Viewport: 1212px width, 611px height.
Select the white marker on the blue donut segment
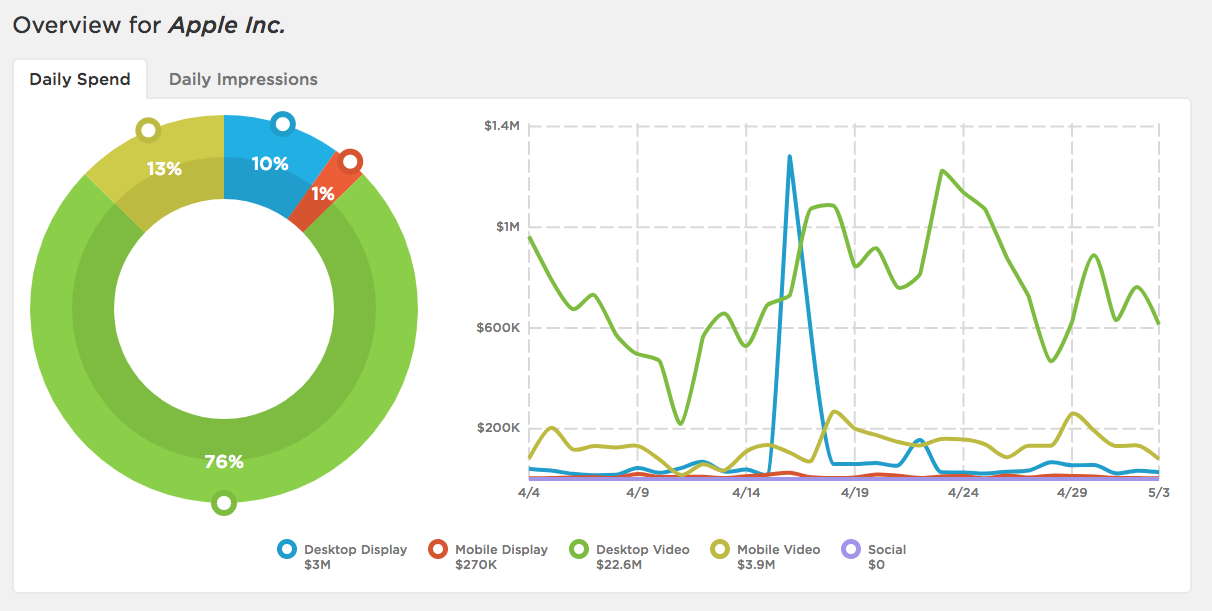click(x=283, y=122)
